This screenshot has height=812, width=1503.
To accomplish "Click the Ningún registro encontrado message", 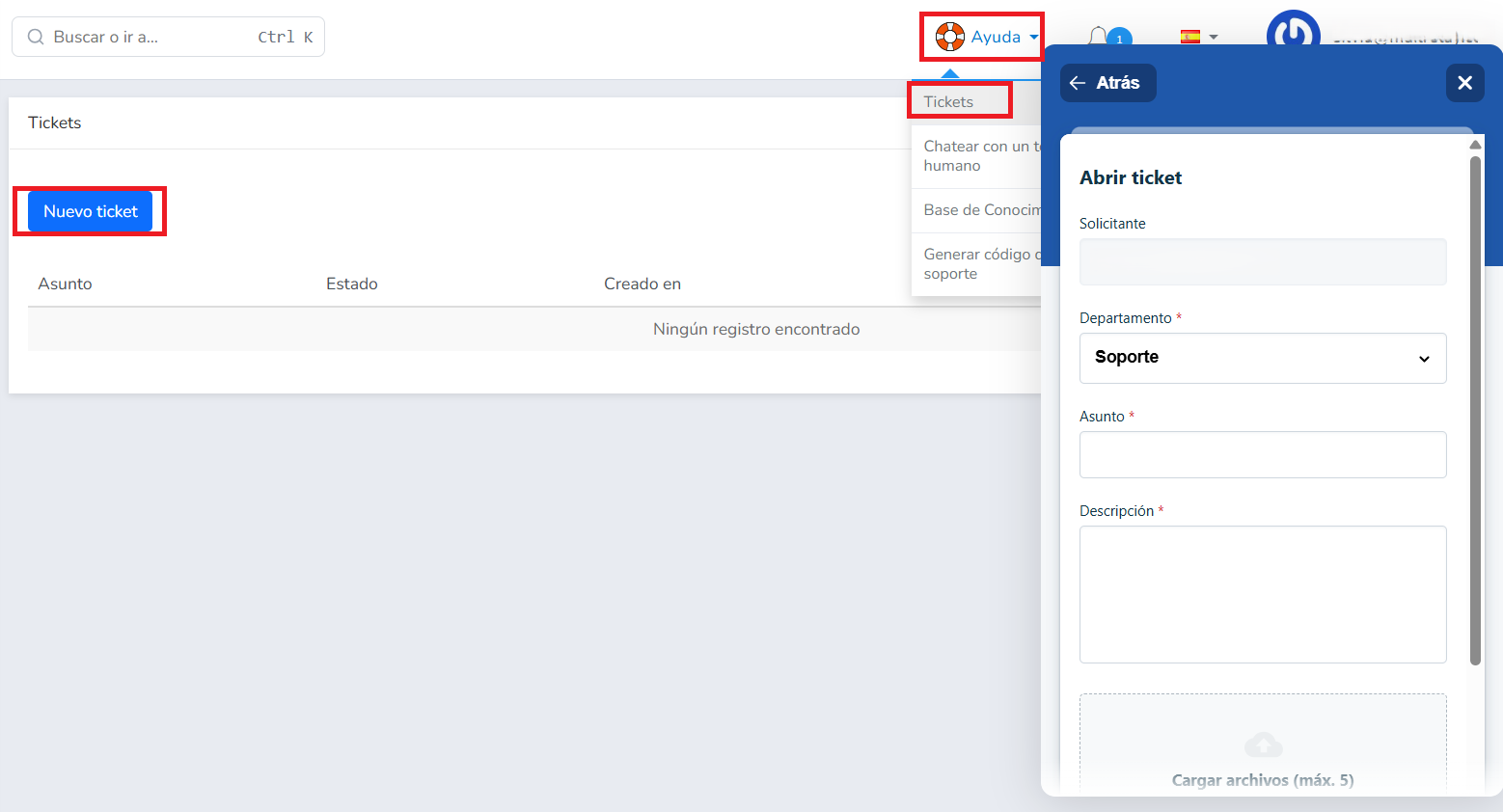I will click(x=756, y=329).
